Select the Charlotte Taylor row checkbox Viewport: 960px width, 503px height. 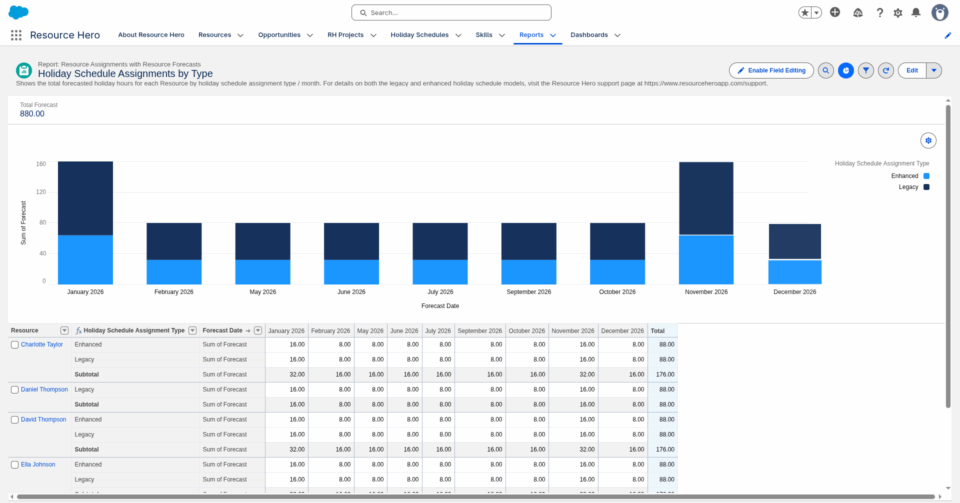click(x=14, y=344)
